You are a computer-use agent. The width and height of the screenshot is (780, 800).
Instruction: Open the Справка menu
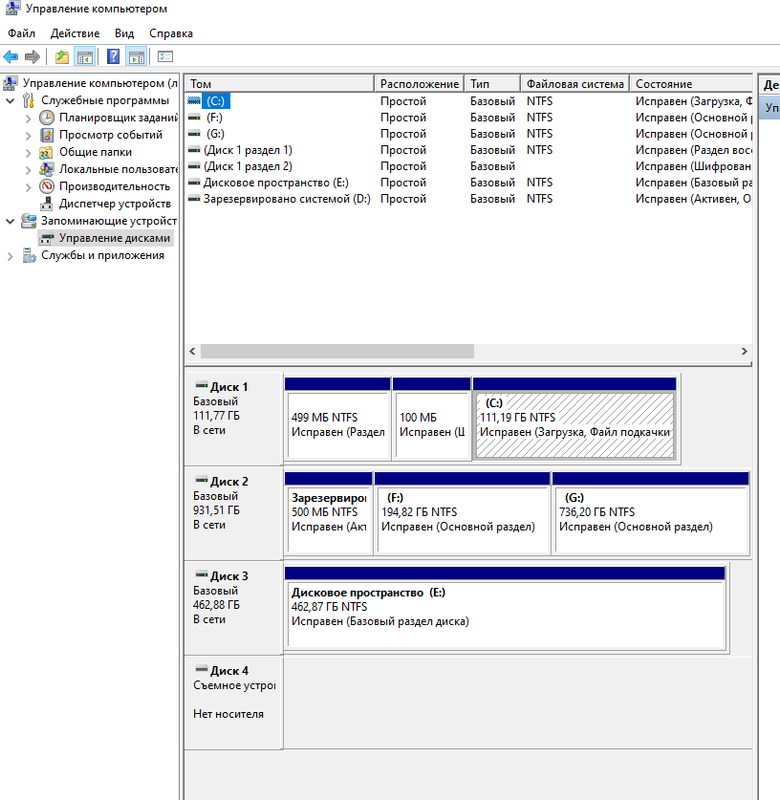pyautogui.click(x=171, y=33)
